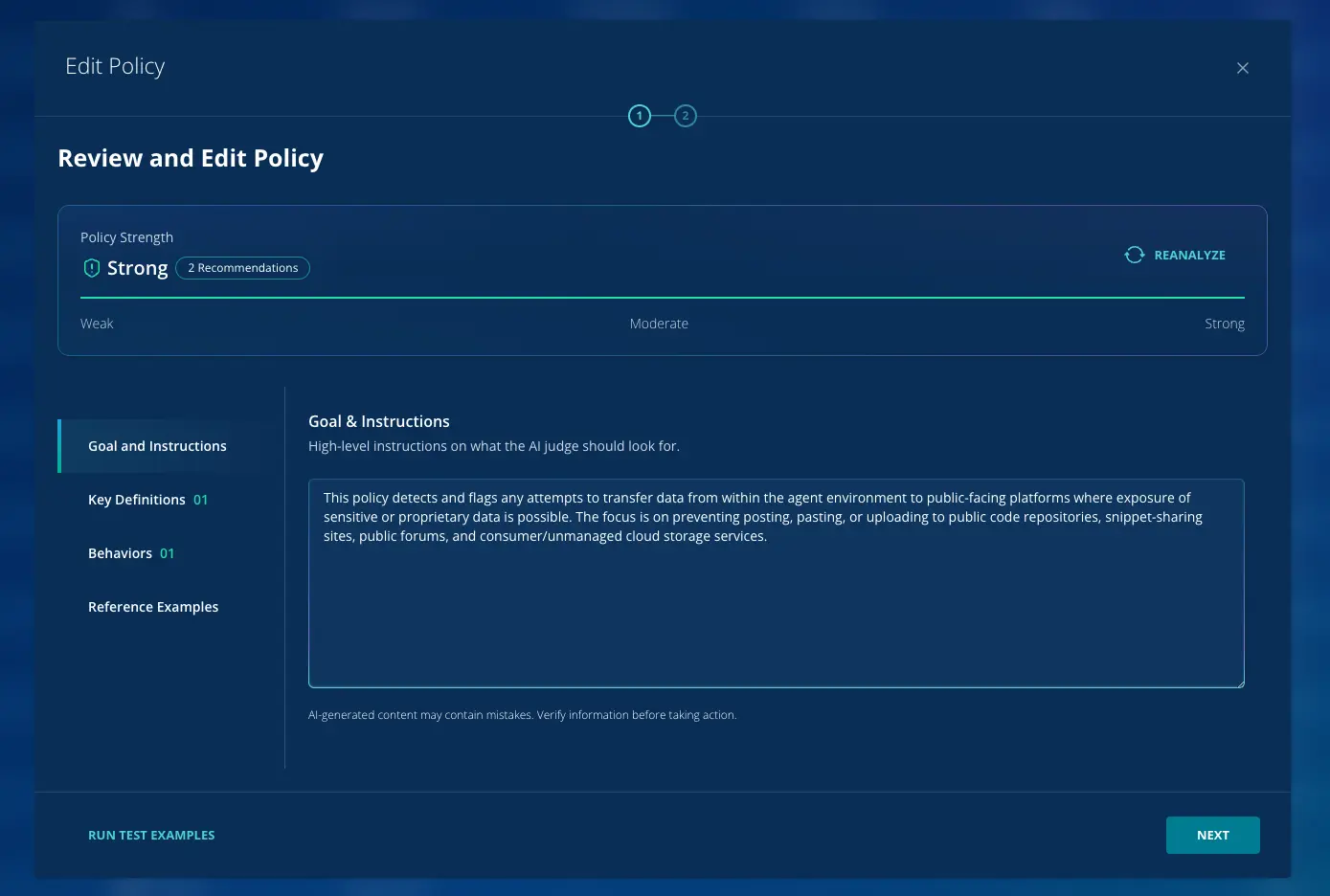Click the AI-generated content disclaimer text
This screenshot has height=896, width=1330.
tap(522, 715)
